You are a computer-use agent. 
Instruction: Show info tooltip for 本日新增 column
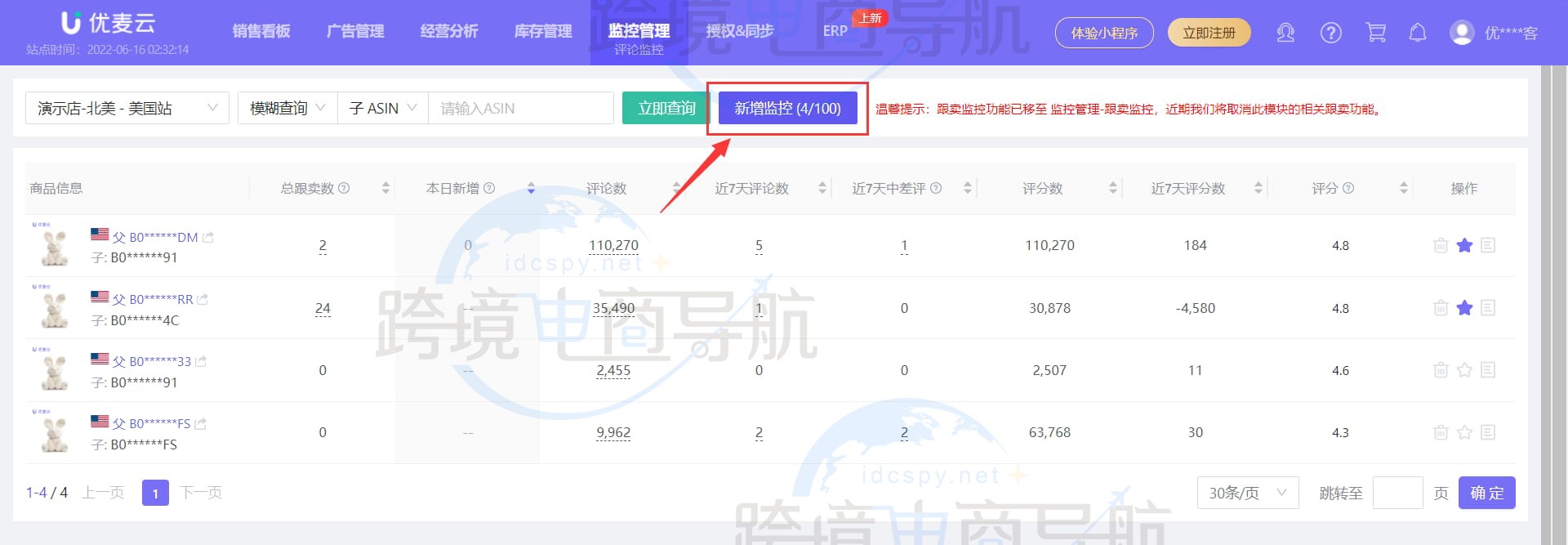(x=489, y=188)
